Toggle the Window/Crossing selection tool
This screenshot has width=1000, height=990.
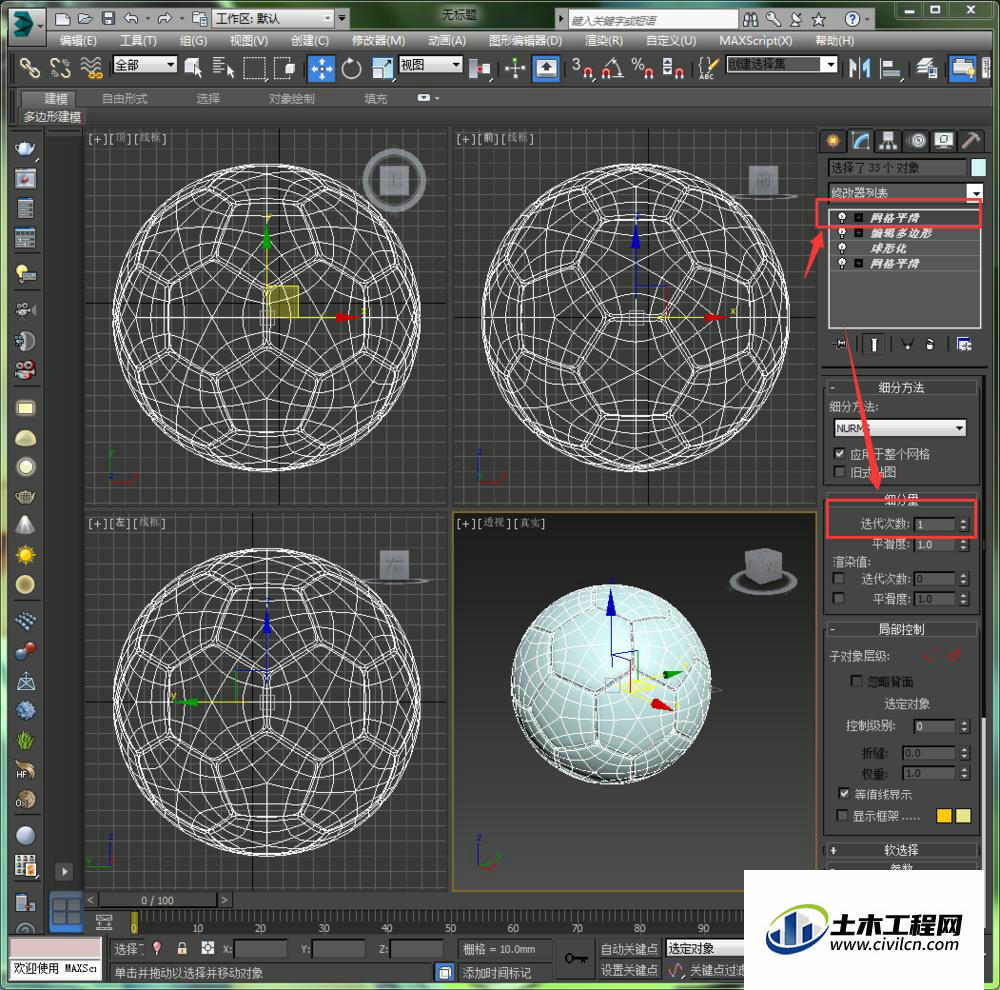[284, 68]
